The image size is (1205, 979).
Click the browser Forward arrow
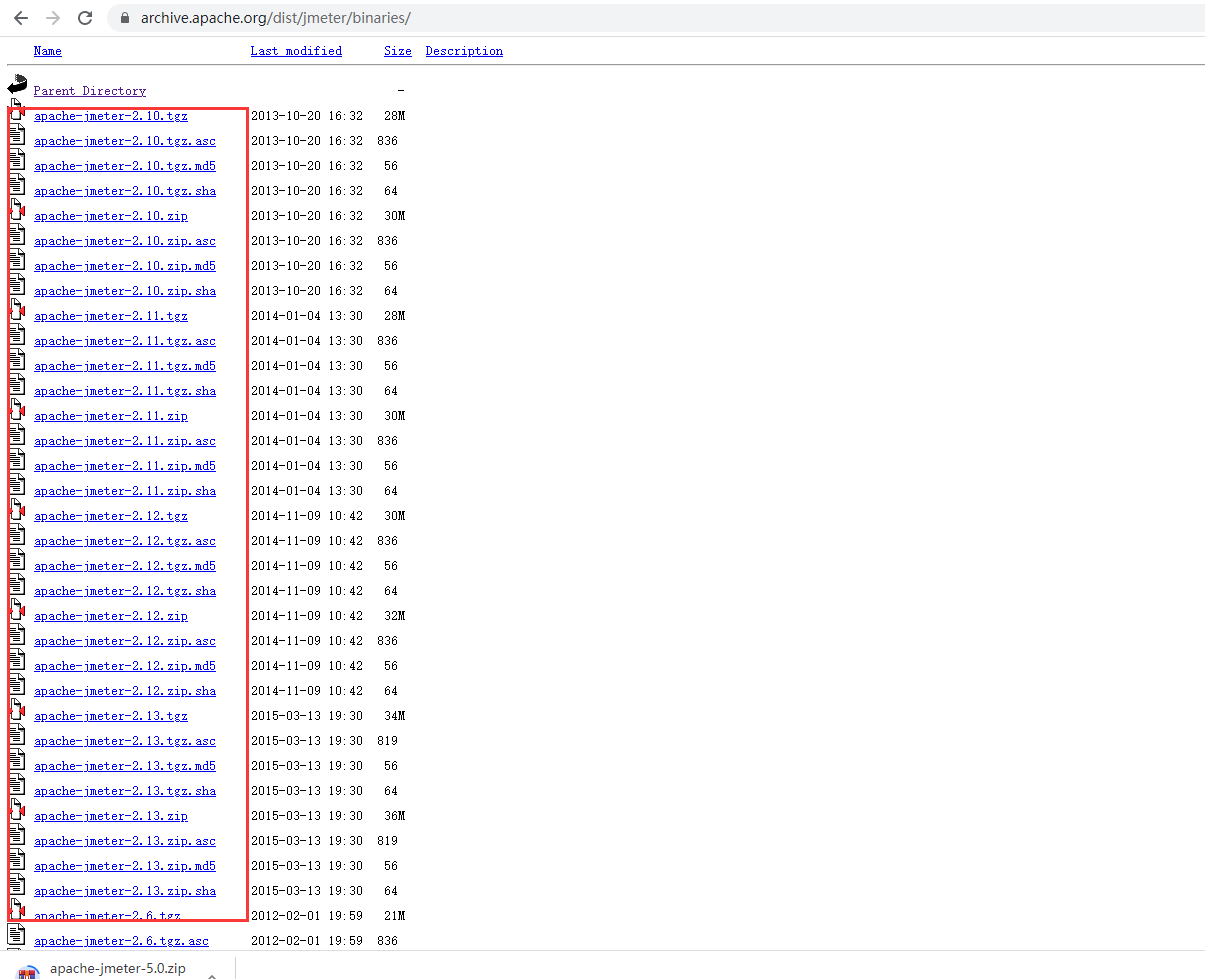(x=53, y=18)
